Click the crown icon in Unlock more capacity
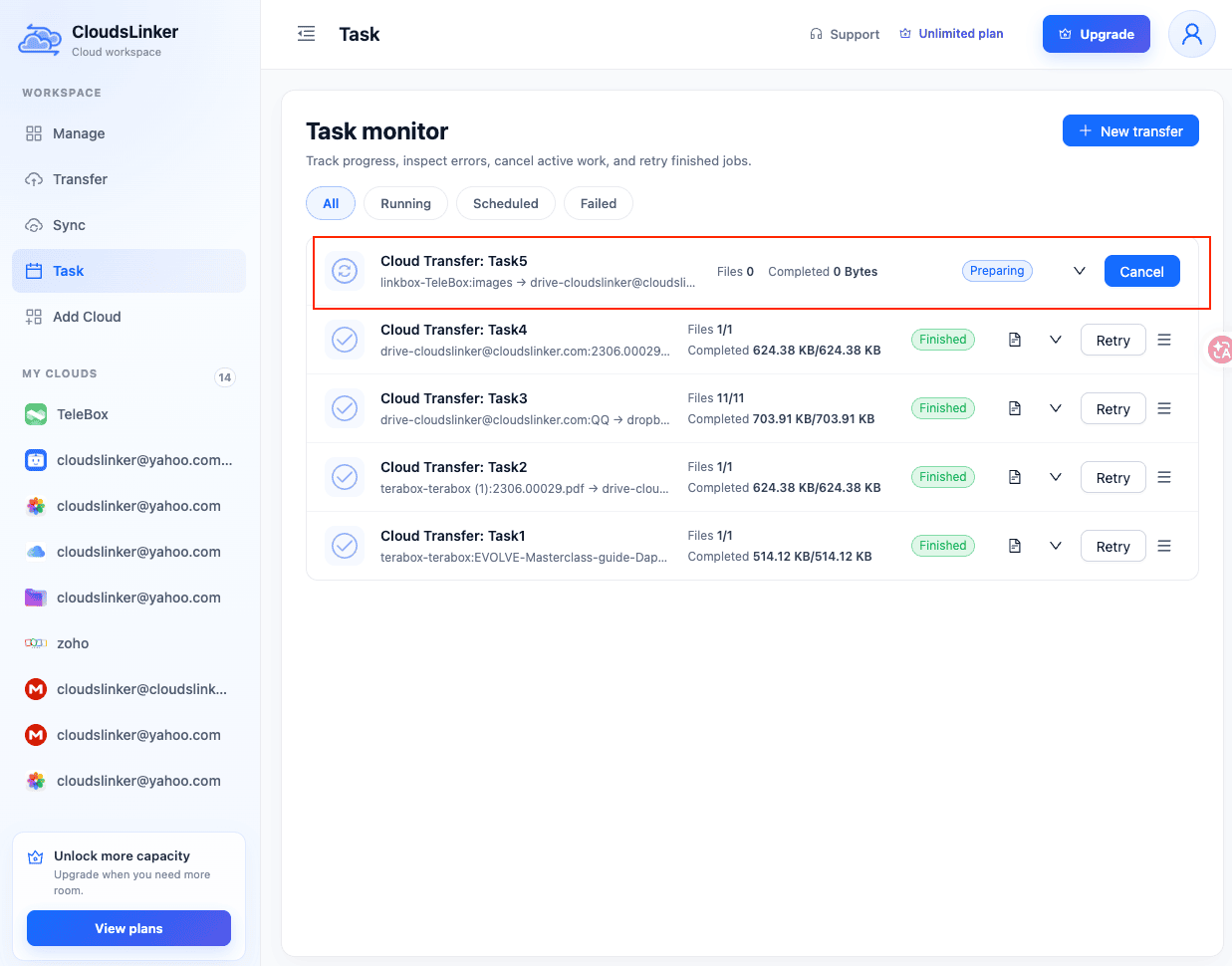The height and width of the screenshot is (966, 1232). [x=36, y=857]
